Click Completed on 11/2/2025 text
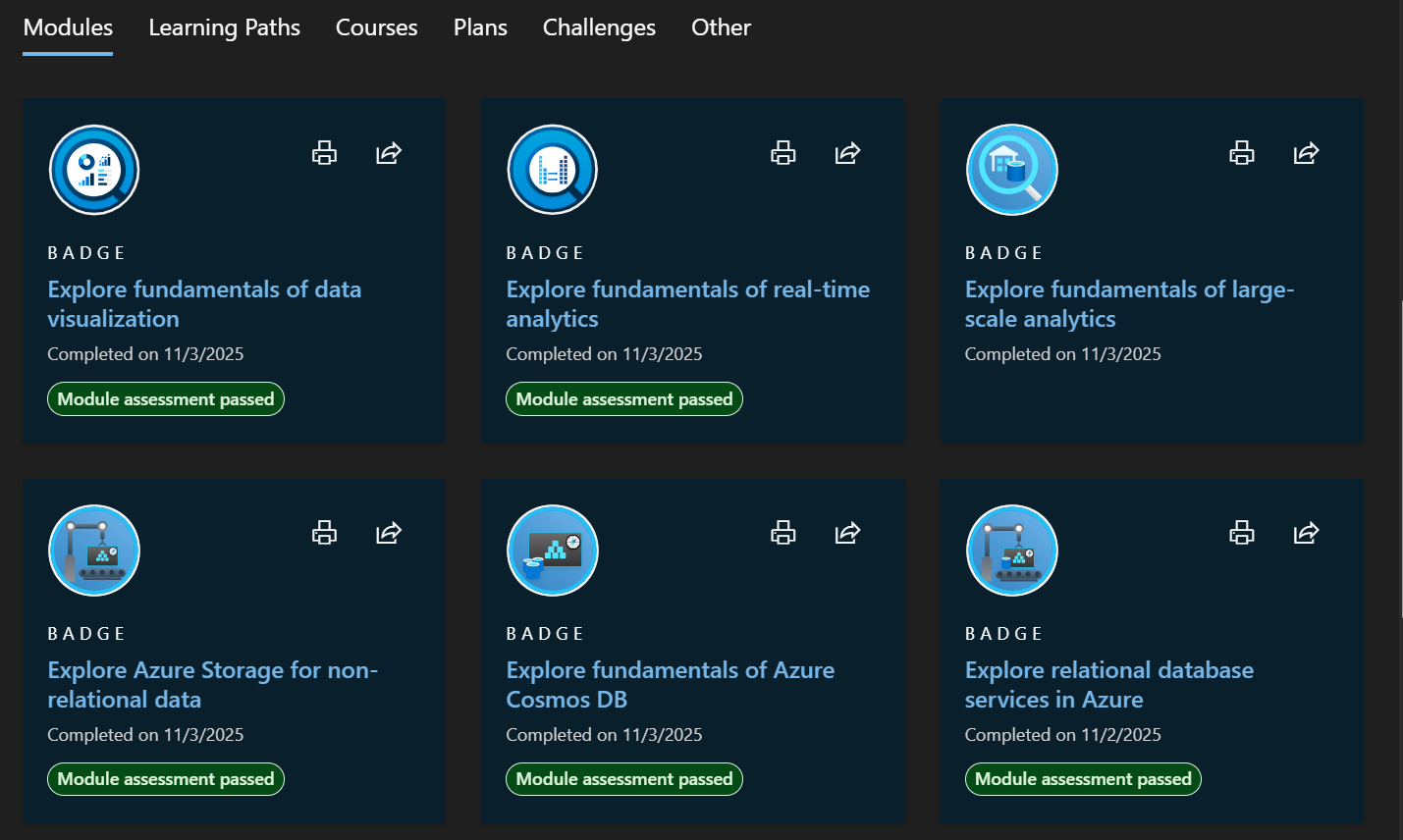 (1062, 735)
